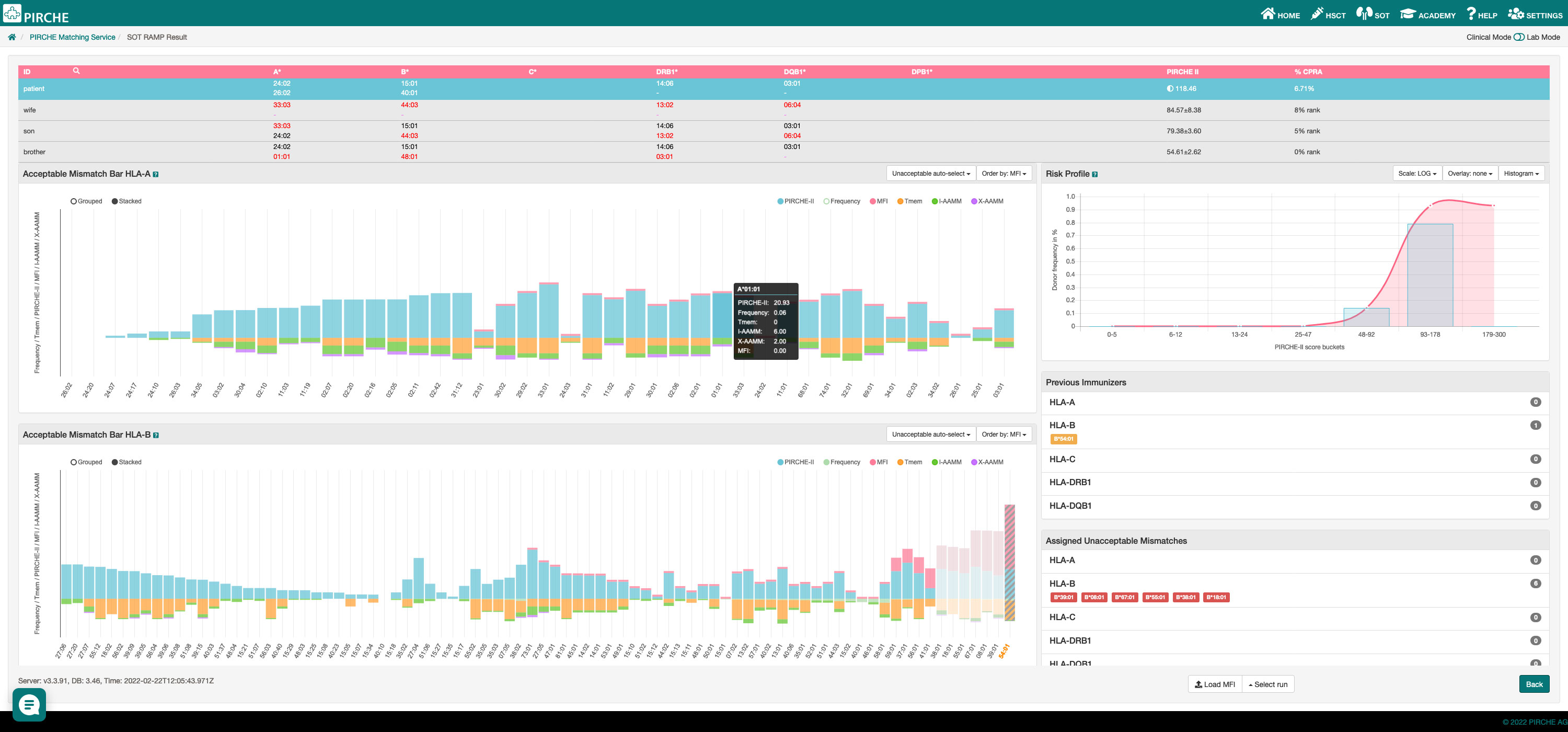The width and height of the screenshot is (1568, 732).
Task: Click the Load MFI button
Action: (x=1215, y=684)
